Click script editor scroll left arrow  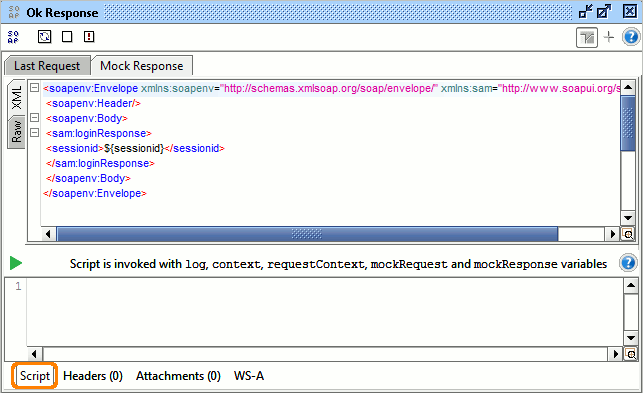click(x=34, y=354)
